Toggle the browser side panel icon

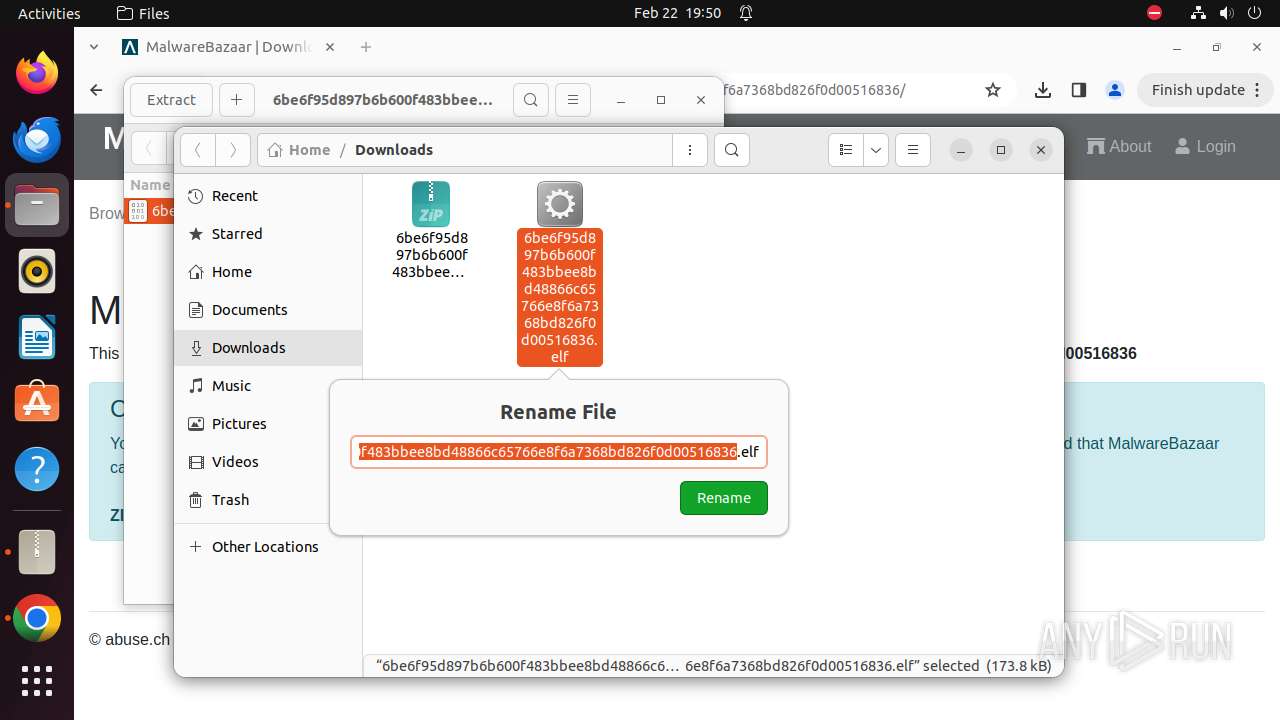click(1078, 90)
